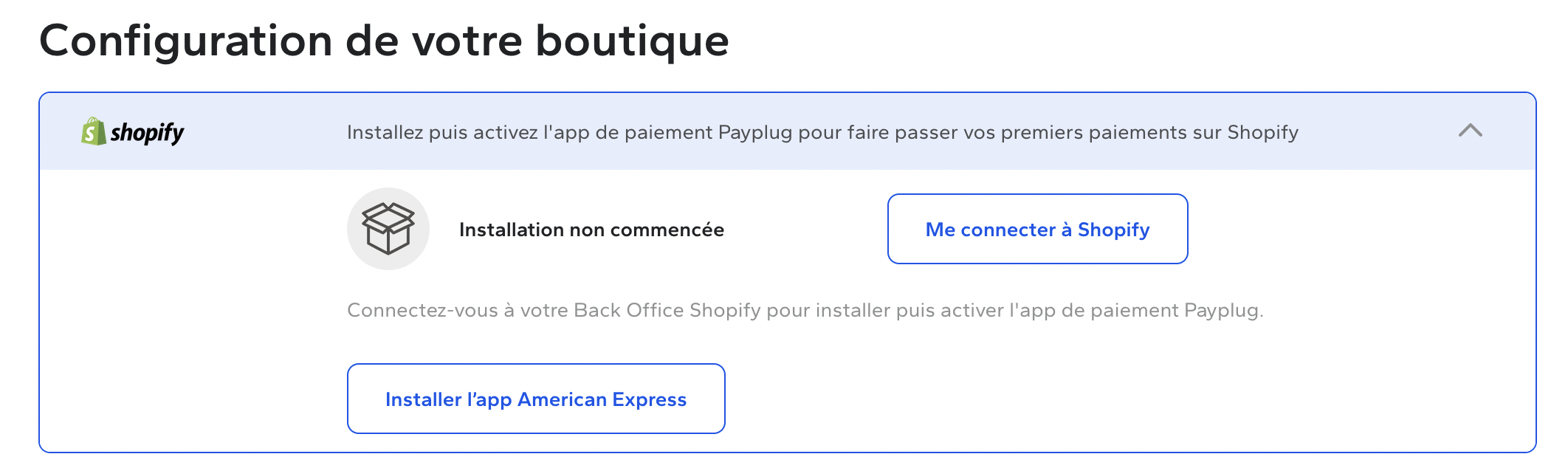Image resolution: width=1568 pixels, height=468 pixels.
Task: Click the black Shopify wordmark logo text
Action: pyautogui.click(x=147, y=133)
